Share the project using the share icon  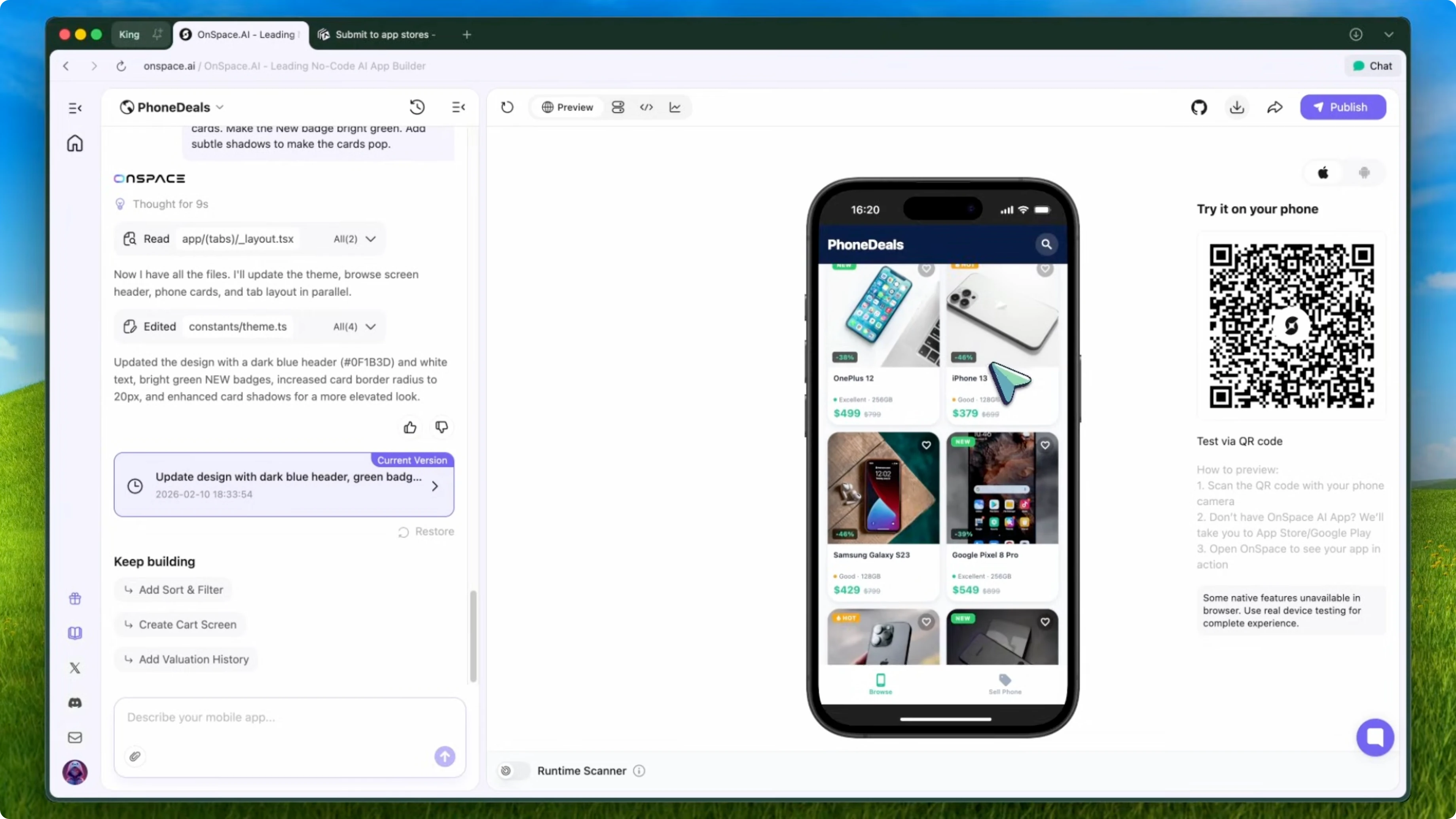click(1275, 107)
